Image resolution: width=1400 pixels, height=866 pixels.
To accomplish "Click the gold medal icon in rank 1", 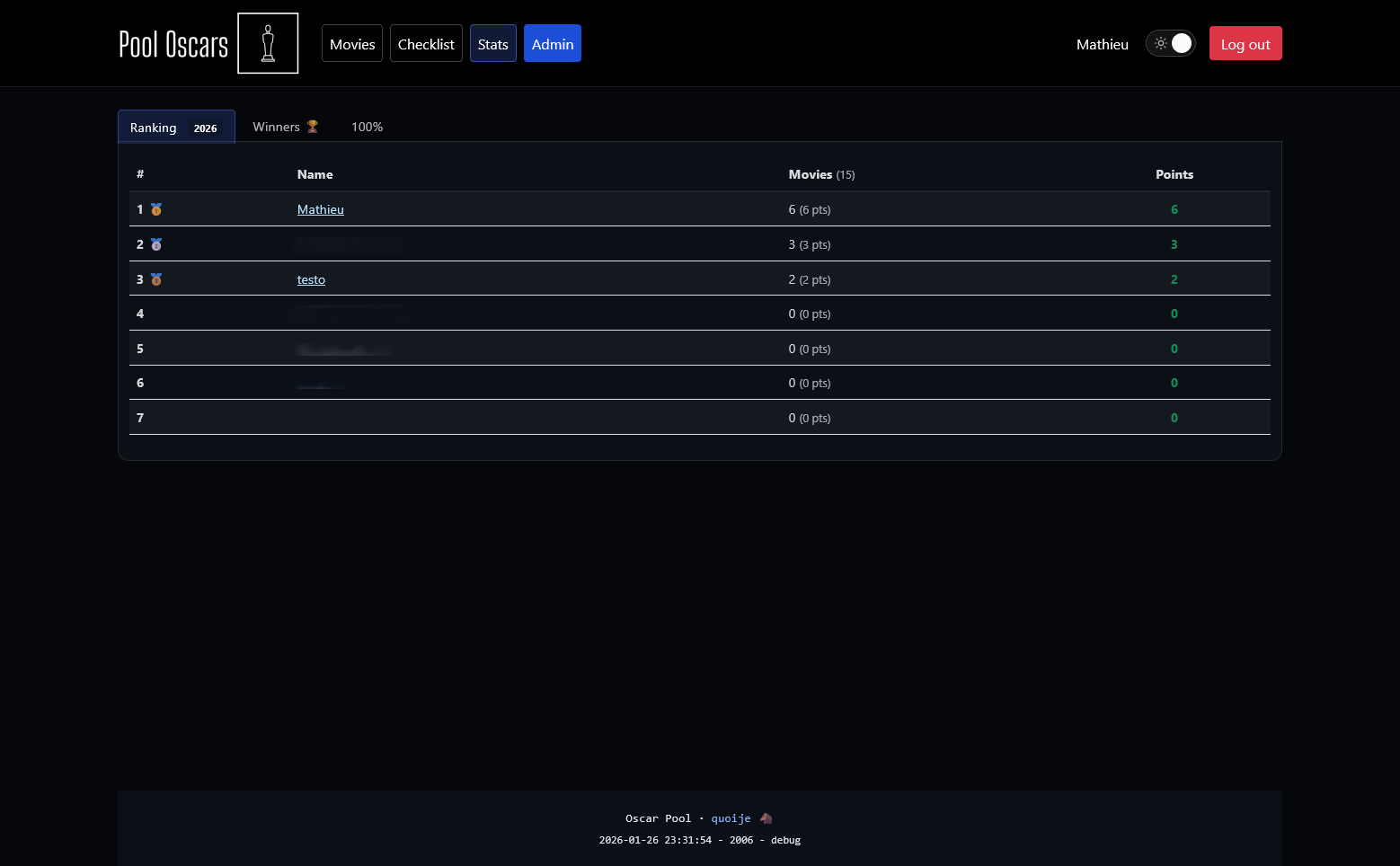I will click(x=156, y=209).
